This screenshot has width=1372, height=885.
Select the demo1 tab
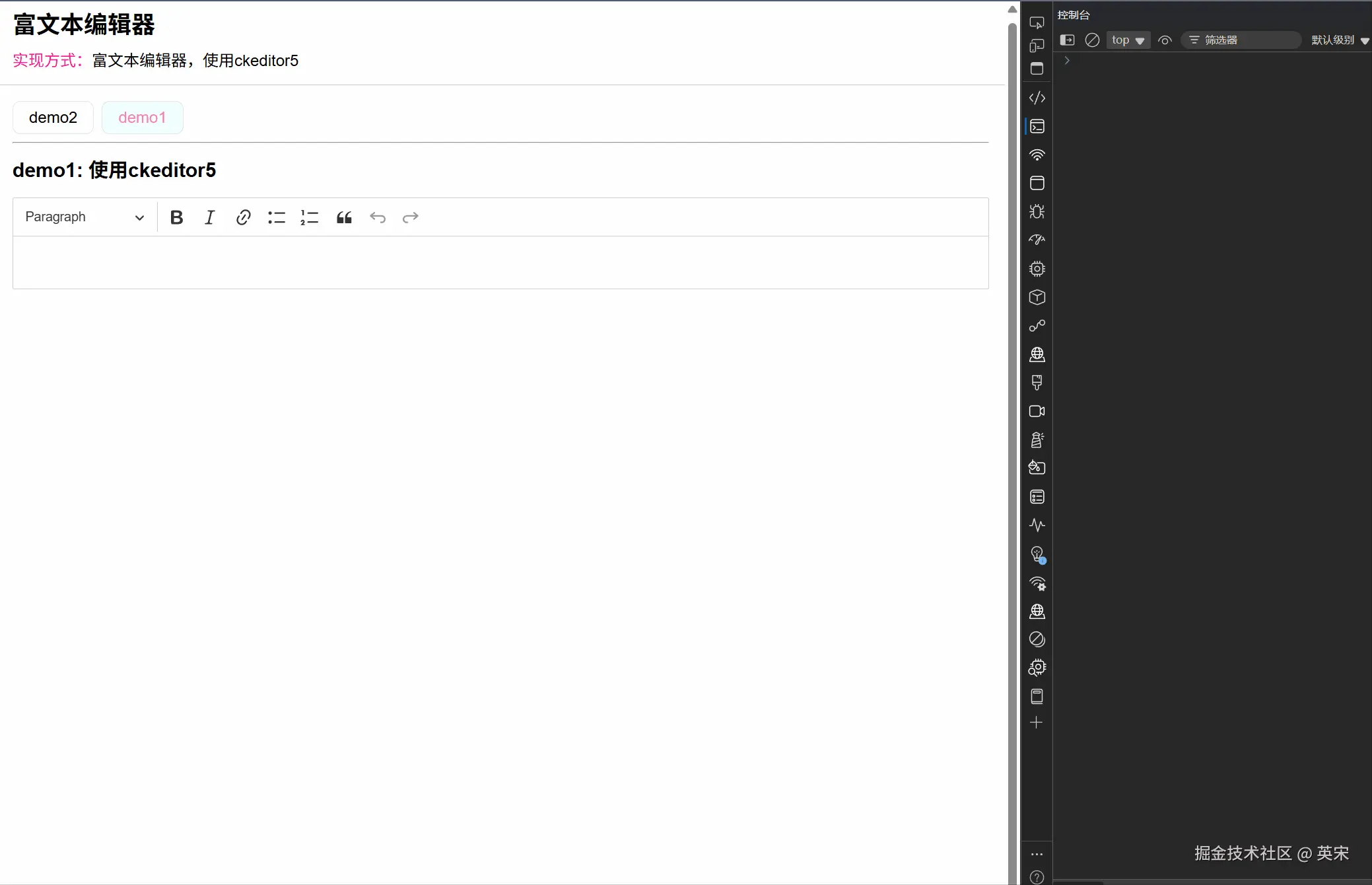click(142, 118)
